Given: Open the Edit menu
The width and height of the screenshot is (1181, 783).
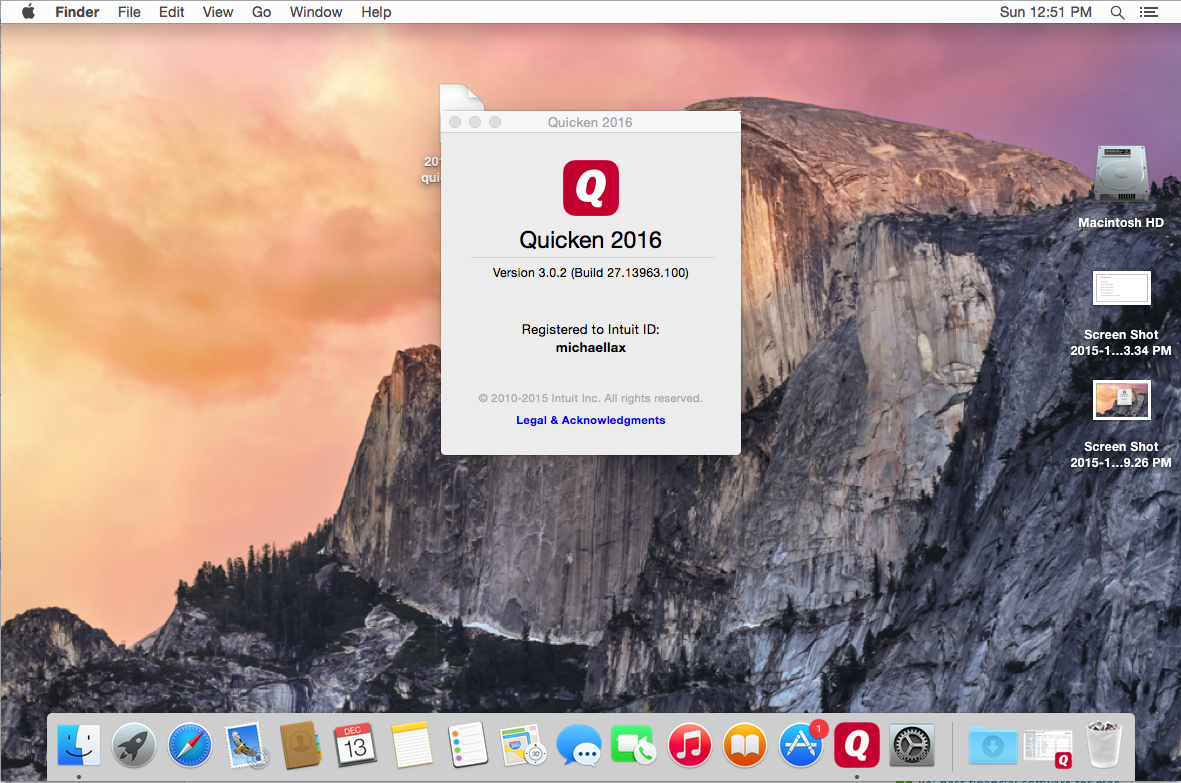Looking at the screenshot, I should click(x=171, y=12).
